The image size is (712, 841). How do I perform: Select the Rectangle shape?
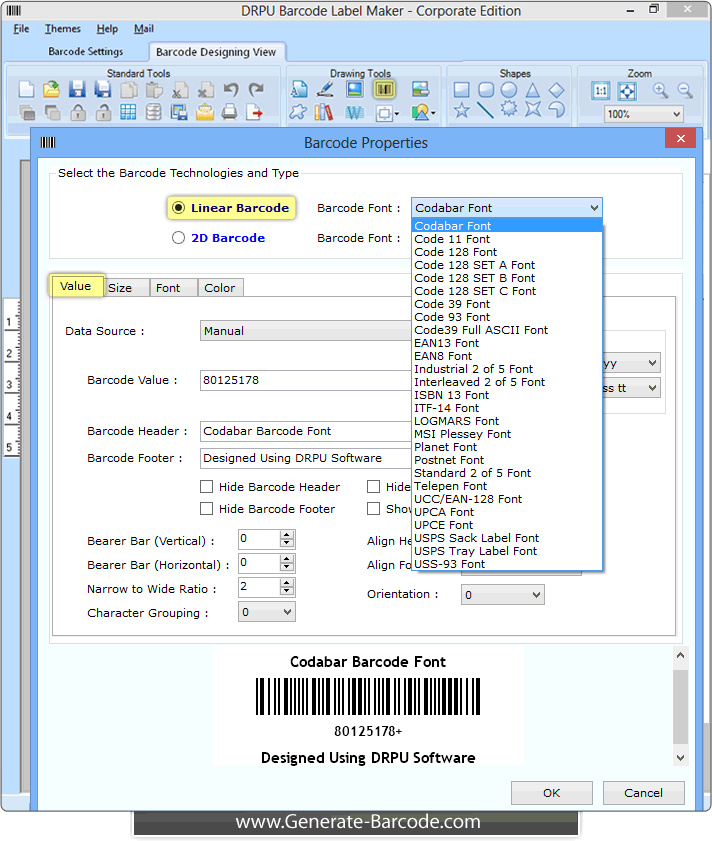(x=461, y=90)
